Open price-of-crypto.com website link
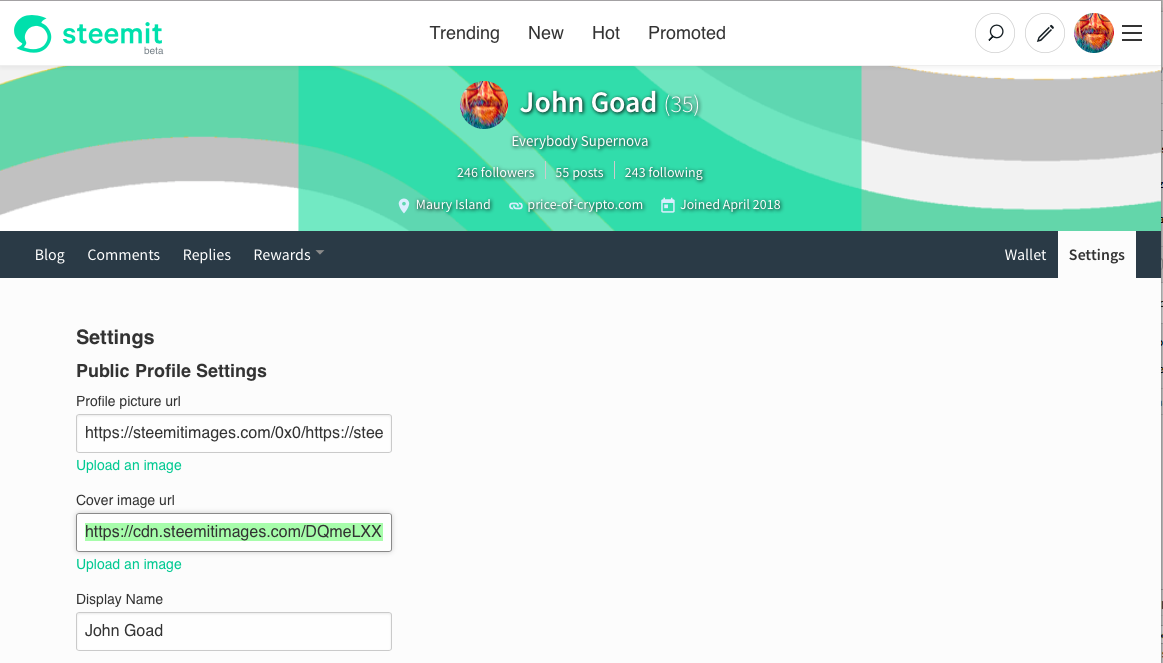Screen dimensions: 1163x663 (x=585, y=205)
